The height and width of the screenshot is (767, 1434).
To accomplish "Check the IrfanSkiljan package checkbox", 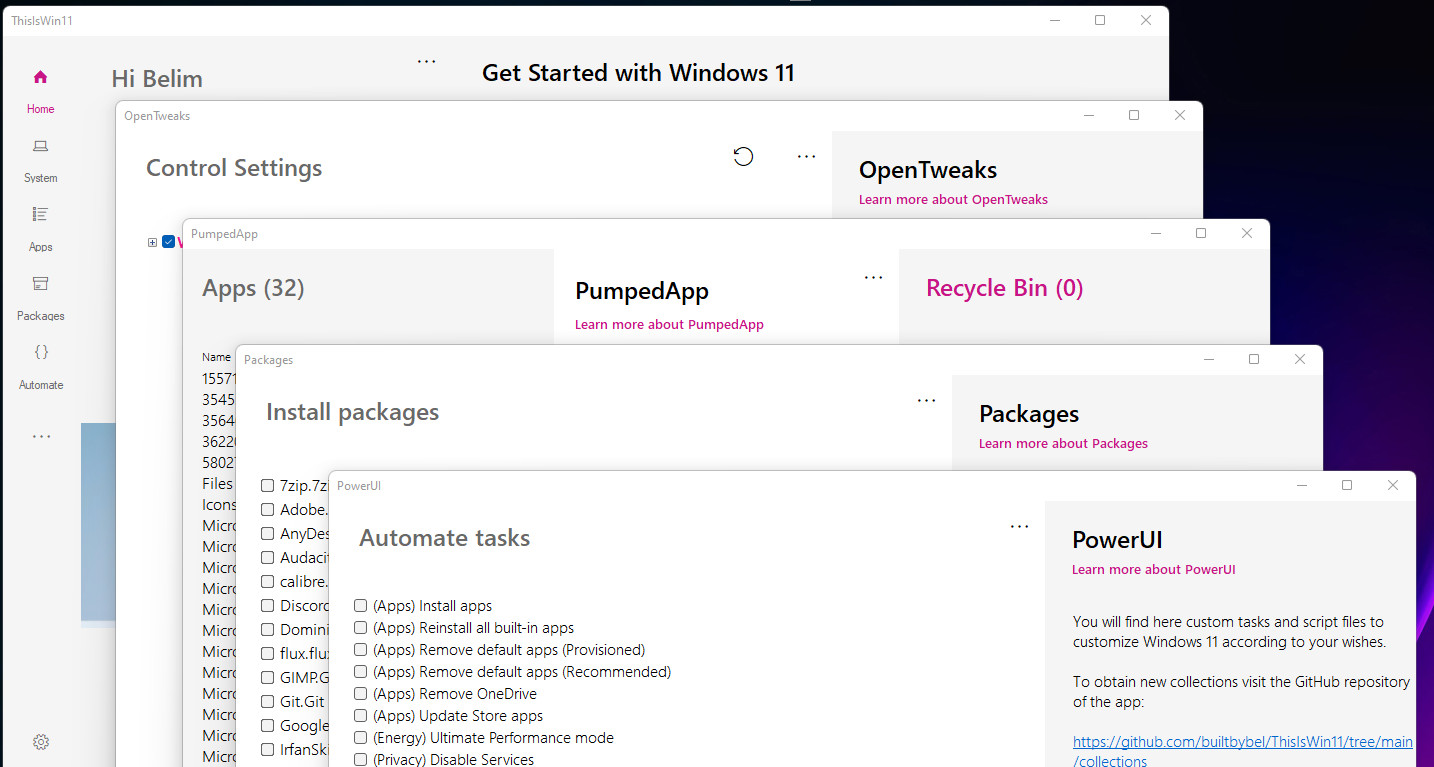I will [x=268, y=749].
